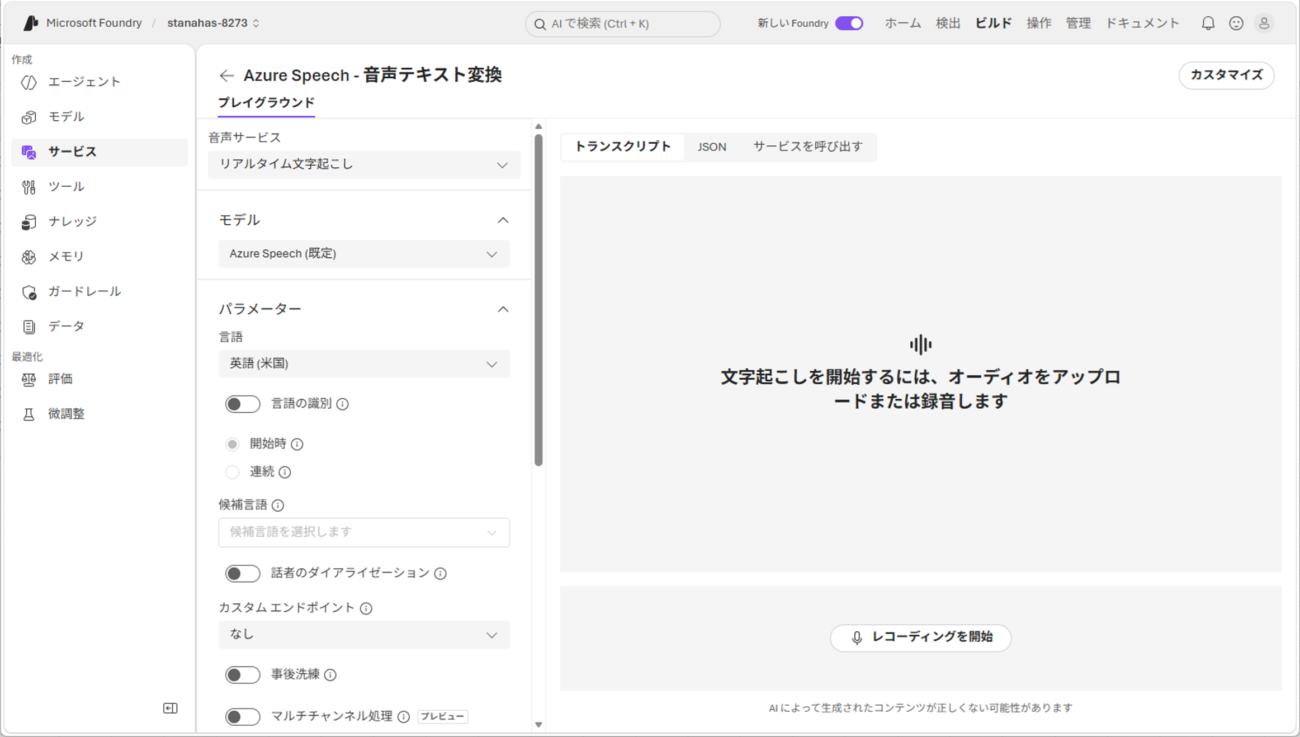Image resolution: width=1300 pixels, height=737 pixels.
Task: Open the なし custom endpoint dropdown
Action: (364, 635)
